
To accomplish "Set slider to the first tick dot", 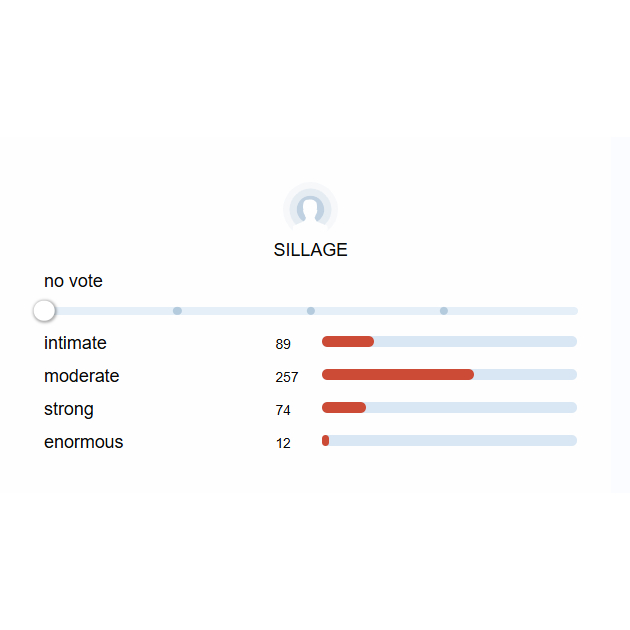I will coord(177,311).
